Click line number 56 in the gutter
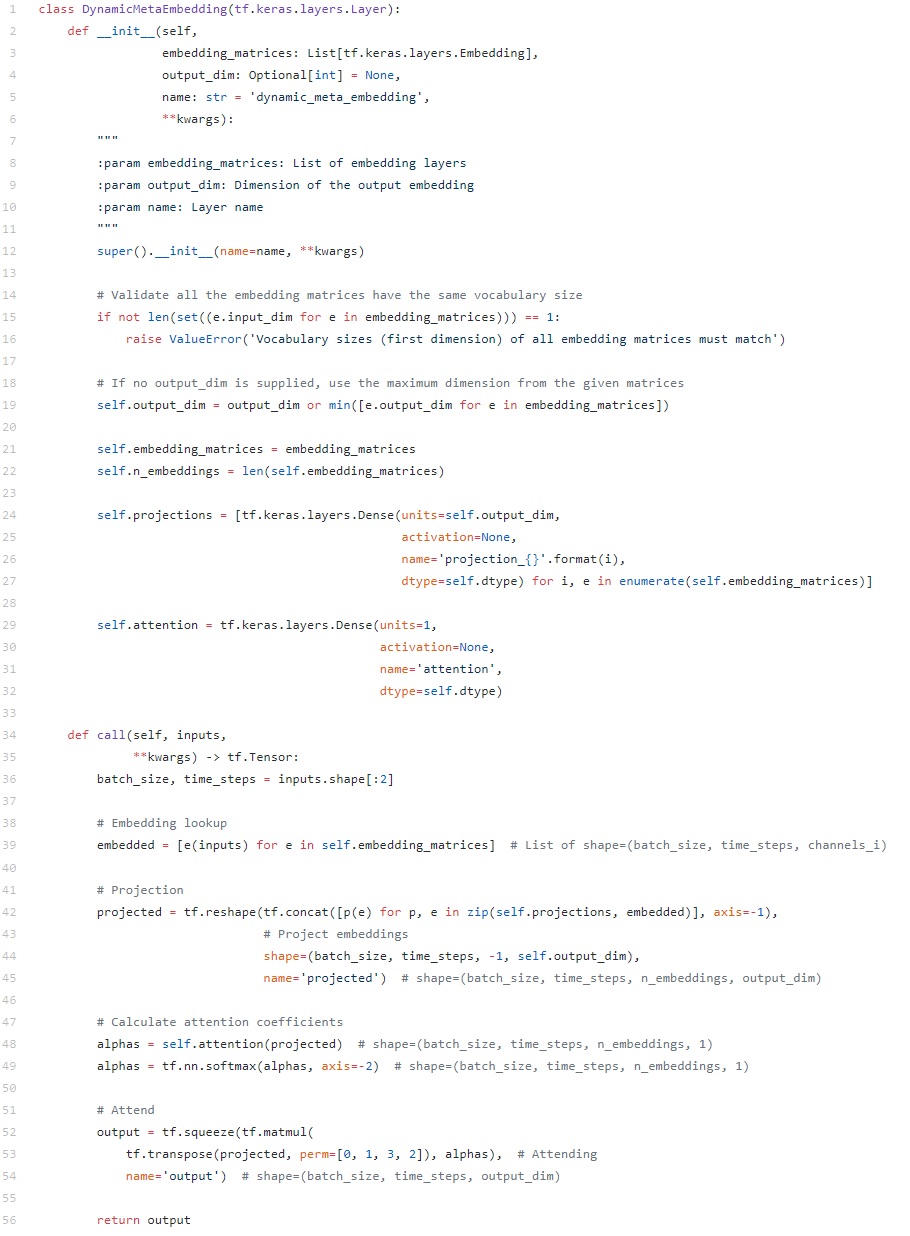Image resolution: width=910 pixels, height=1236 pixels. click(11, 1219)
